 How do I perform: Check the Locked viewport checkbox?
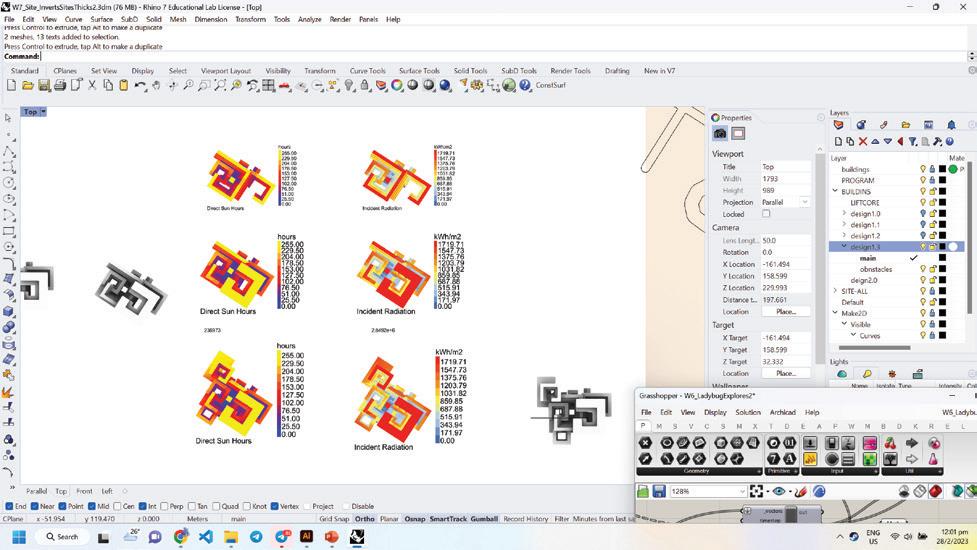[x=766, y=214]
